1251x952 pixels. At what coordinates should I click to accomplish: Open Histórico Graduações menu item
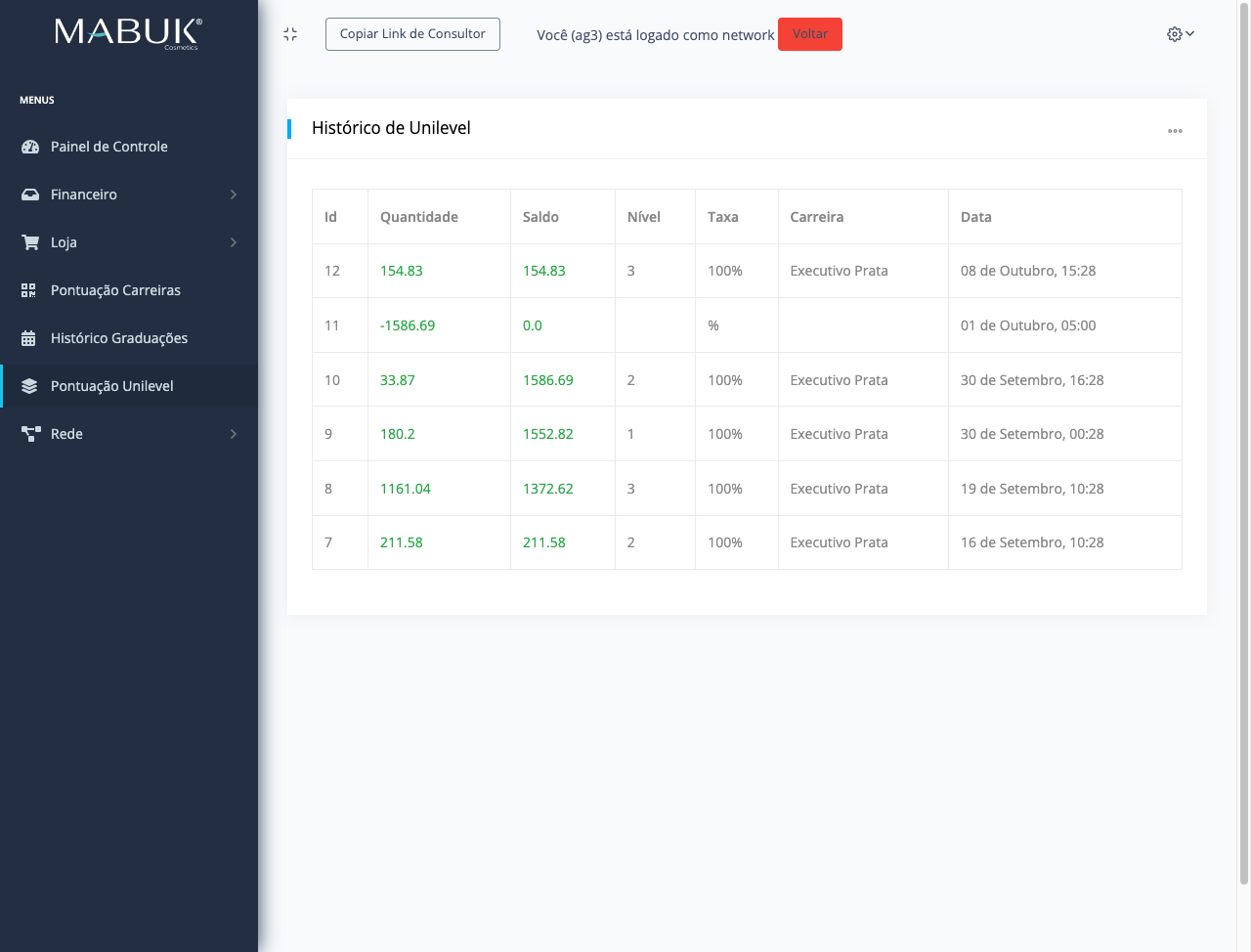(x=119, y=338)
